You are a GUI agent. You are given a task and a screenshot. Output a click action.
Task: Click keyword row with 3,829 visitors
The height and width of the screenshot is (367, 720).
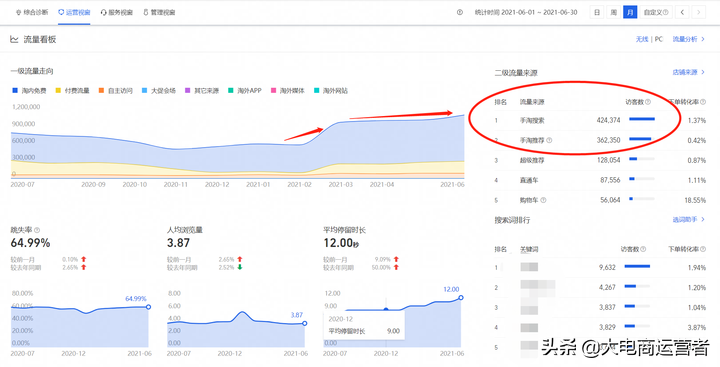point(600,327)
